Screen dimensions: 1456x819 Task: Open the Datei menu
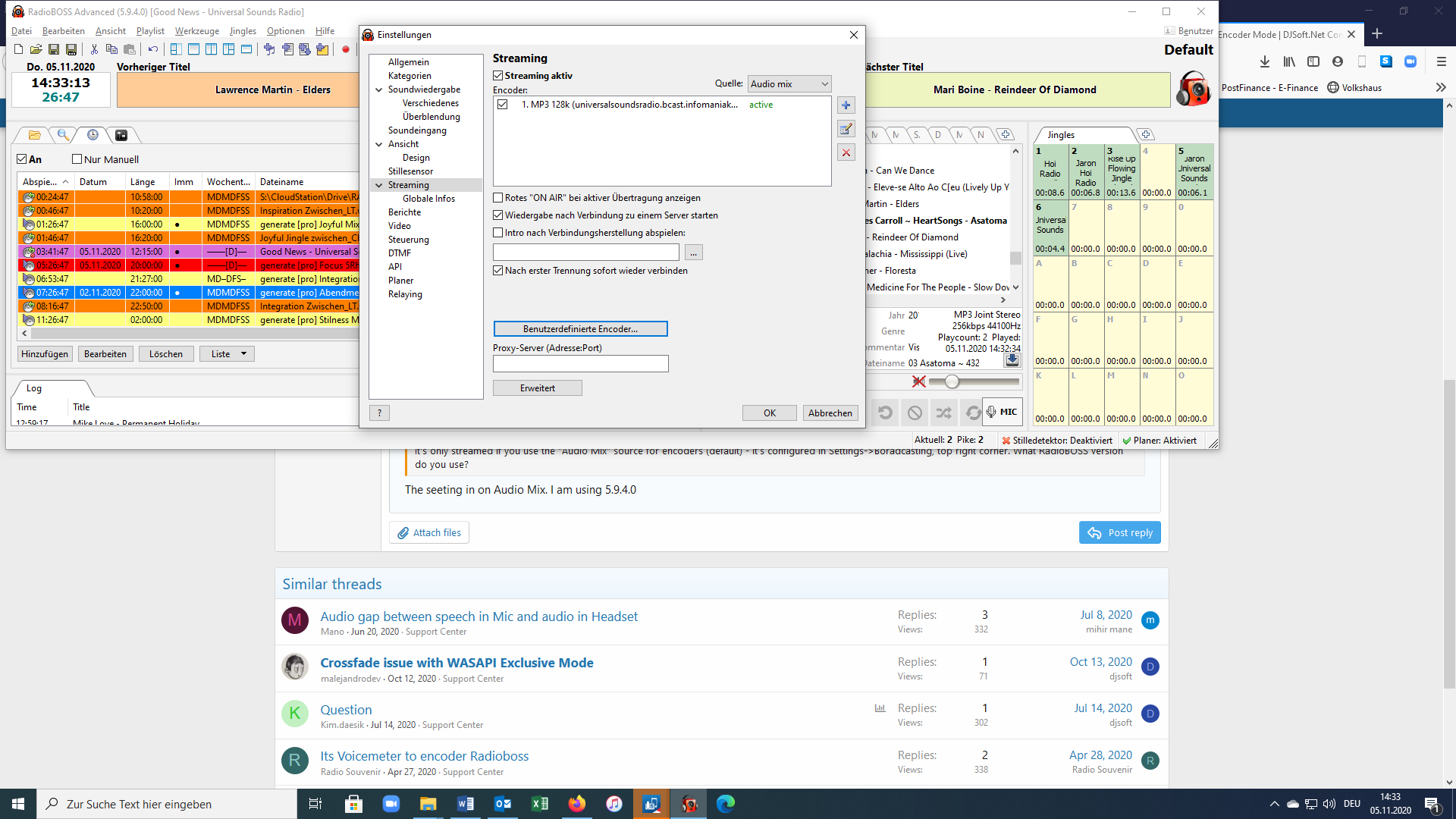pos(22,31)
